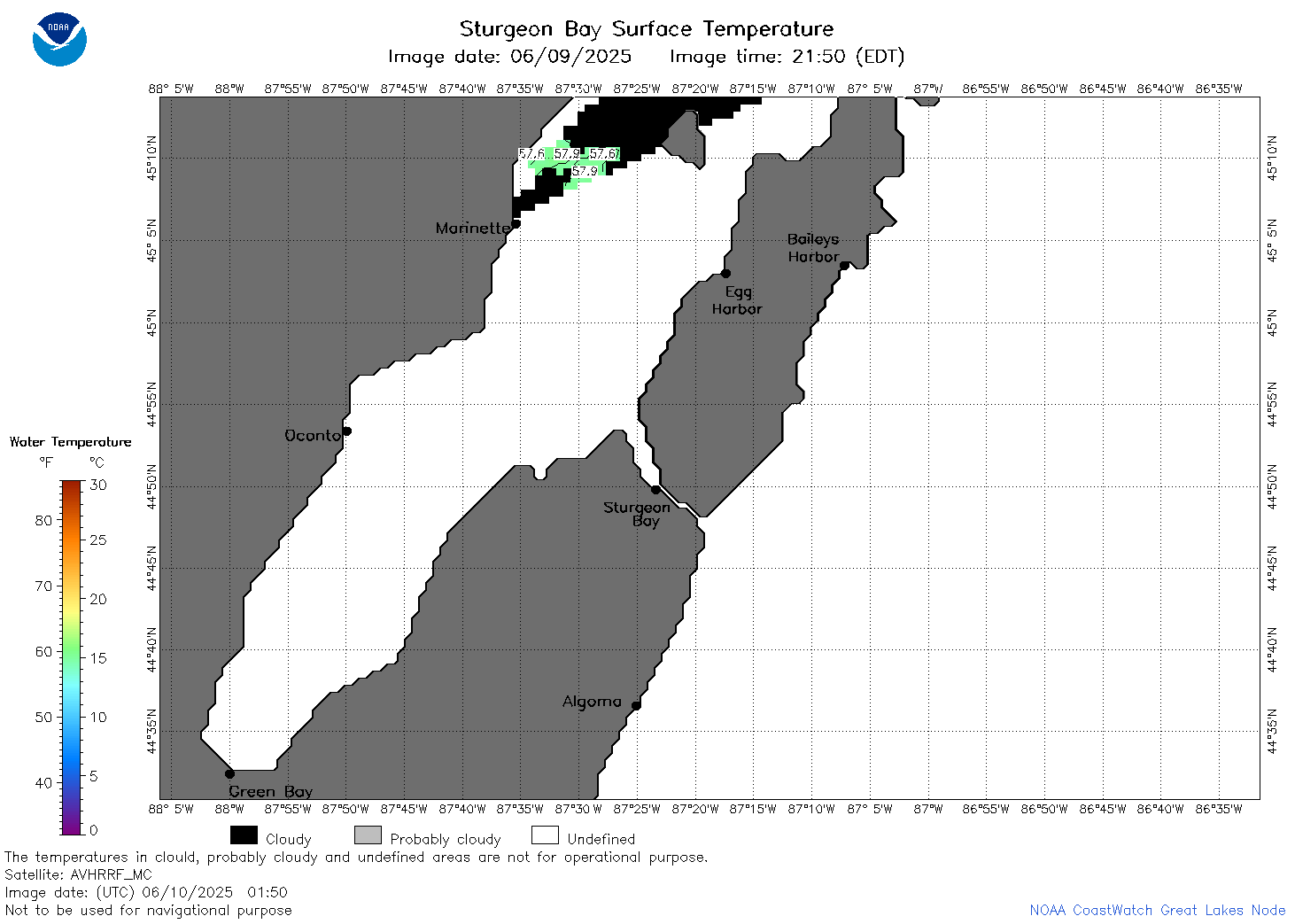Select the Baileys Harbor map label
Image resolution: width=1295 pixels, height=924 pixels.
(813, 248)
